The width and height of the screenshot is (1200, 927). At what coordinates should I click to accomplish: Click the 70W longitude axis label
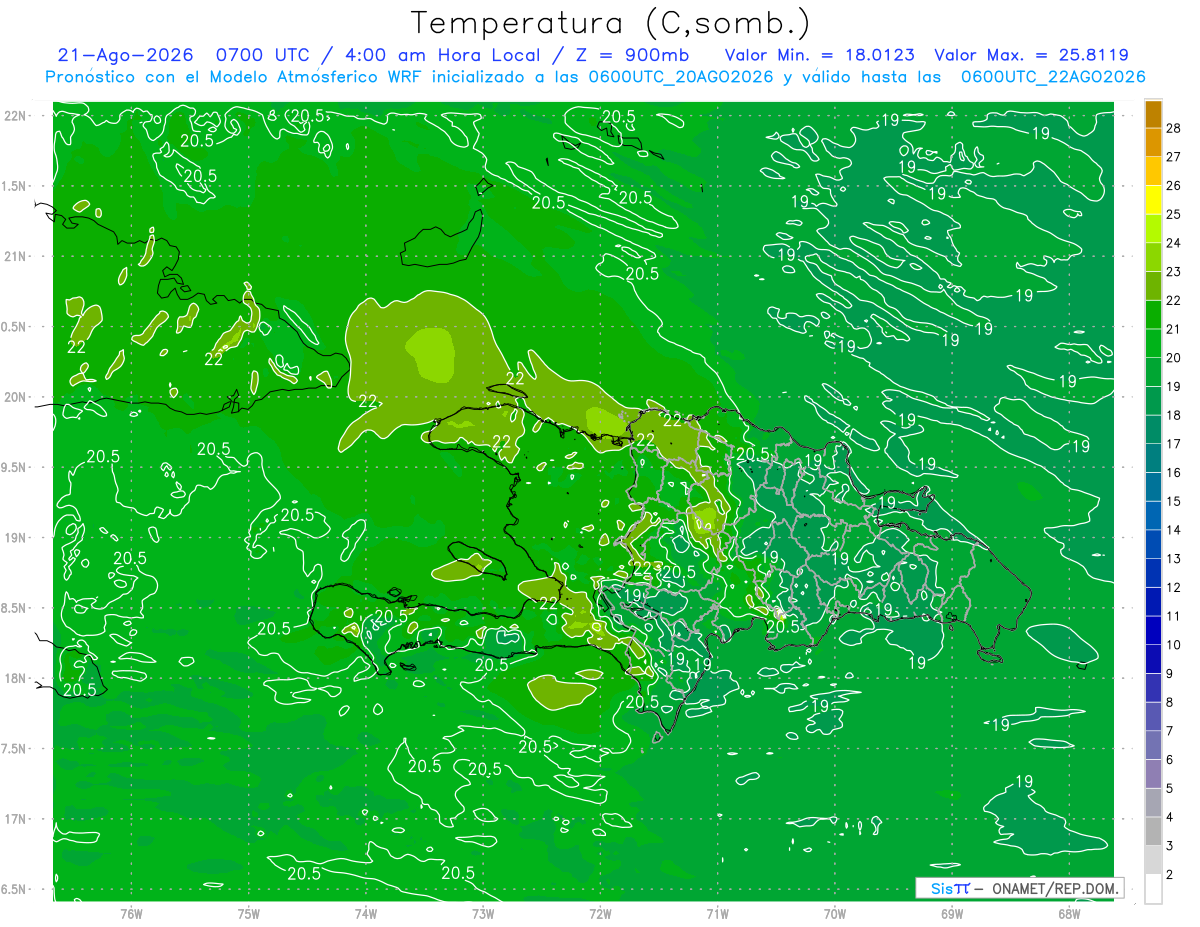(835, 913)
